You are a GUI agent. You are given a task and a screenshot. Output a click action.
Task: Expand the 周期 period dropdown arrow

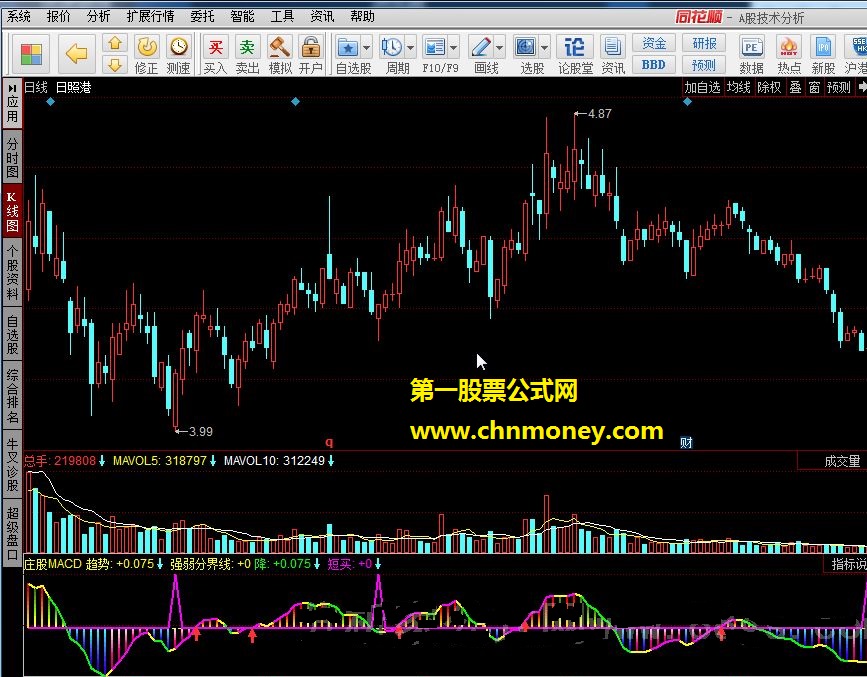[410, 48]
